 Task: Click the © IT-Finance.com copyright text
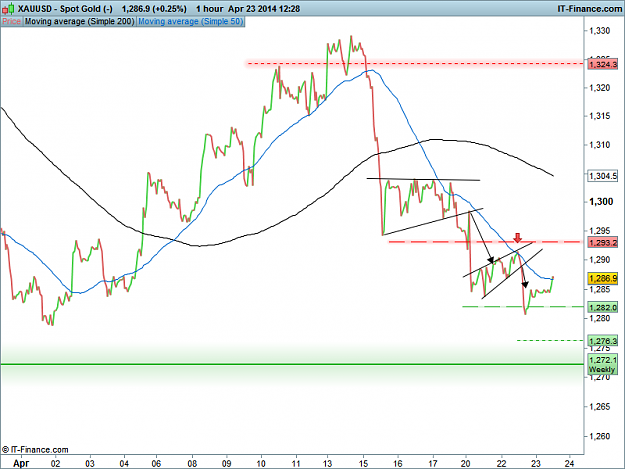(x=35, y=450)
